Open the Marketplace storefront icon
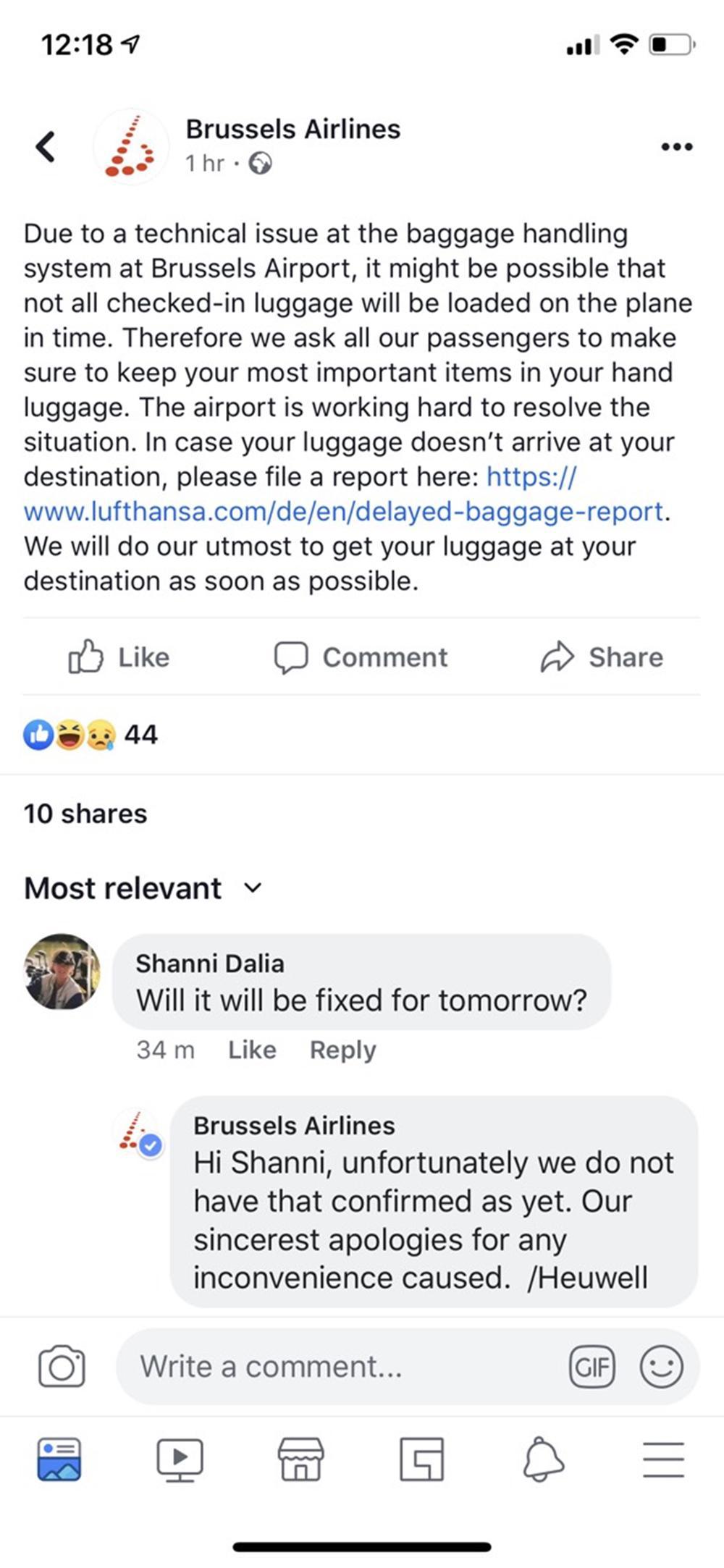Screen dimensions: 724x1568 [x=300, y=1459]
